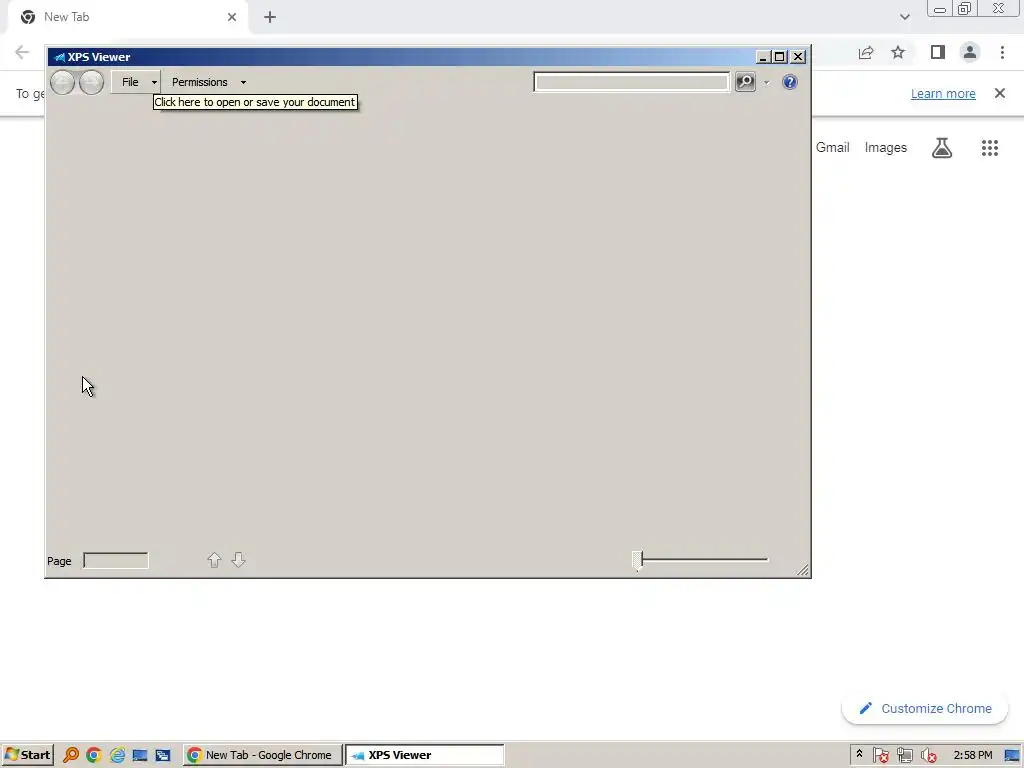Click the Customize Chrome button
Screen dimensions: 1024x768
coord(925,709)
